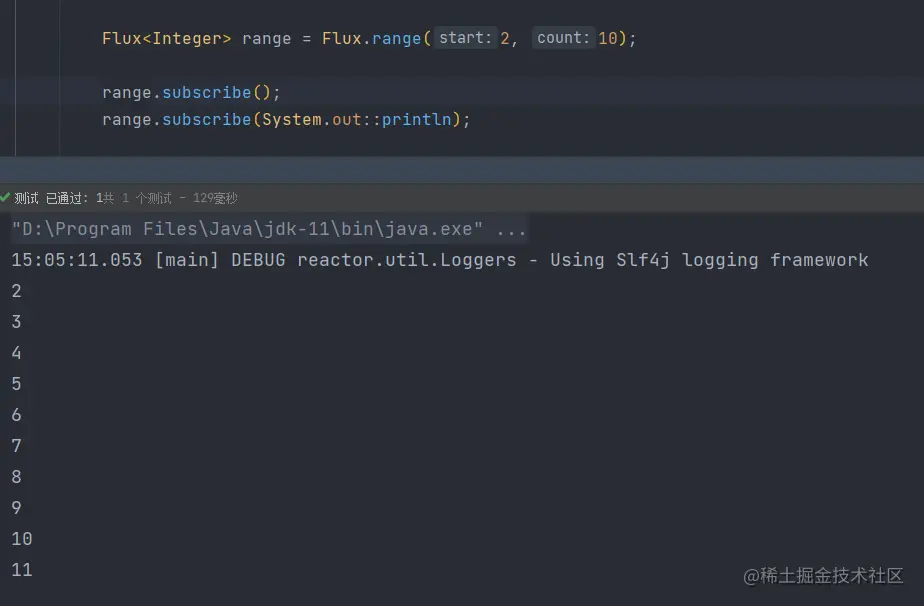This screenshot has height=606, width=924.
Task: Click the count argument value 10
Action: 610,38
